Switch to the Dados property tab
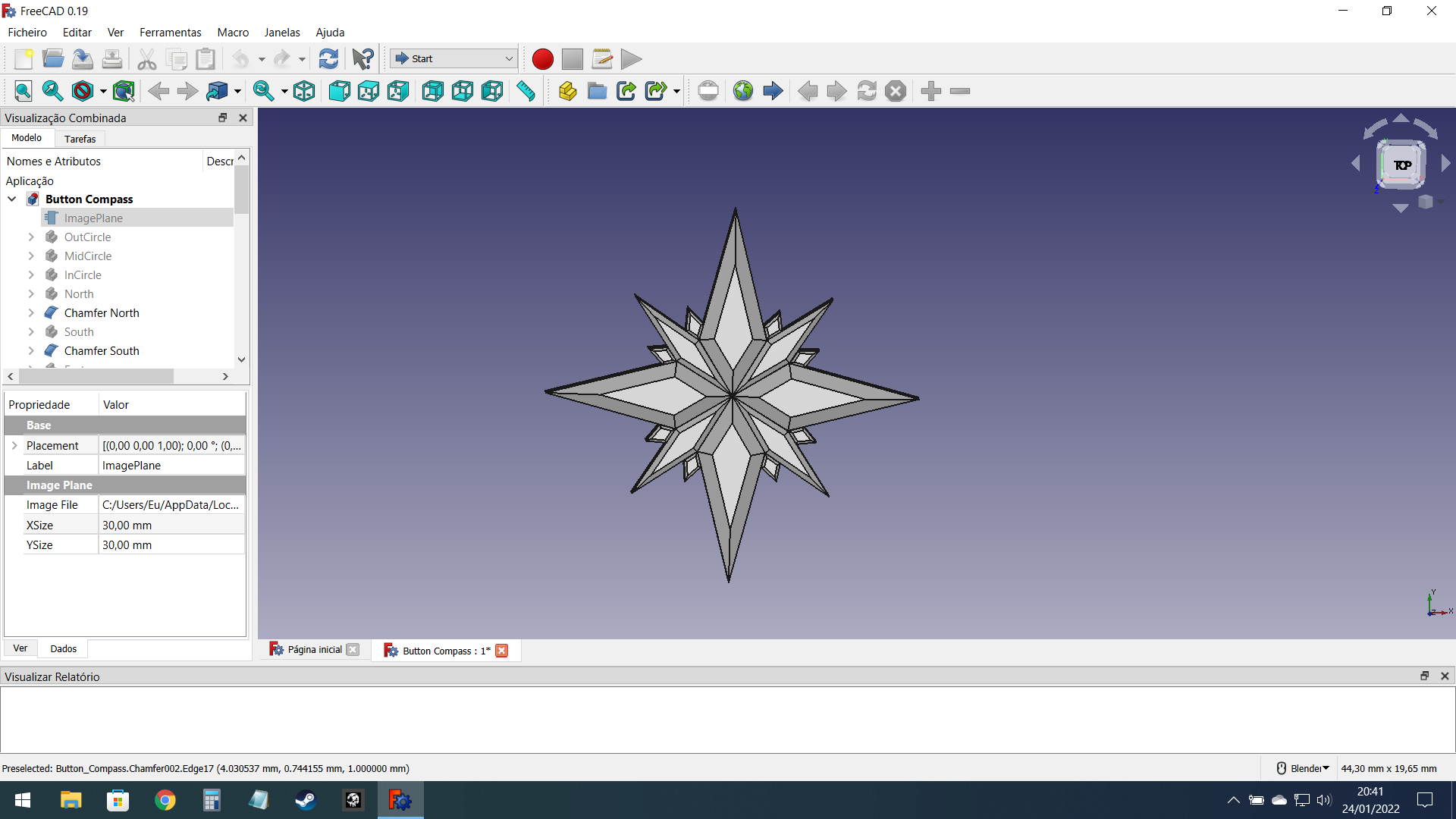Screen dimensions: 1456x819 pos(64,648)
